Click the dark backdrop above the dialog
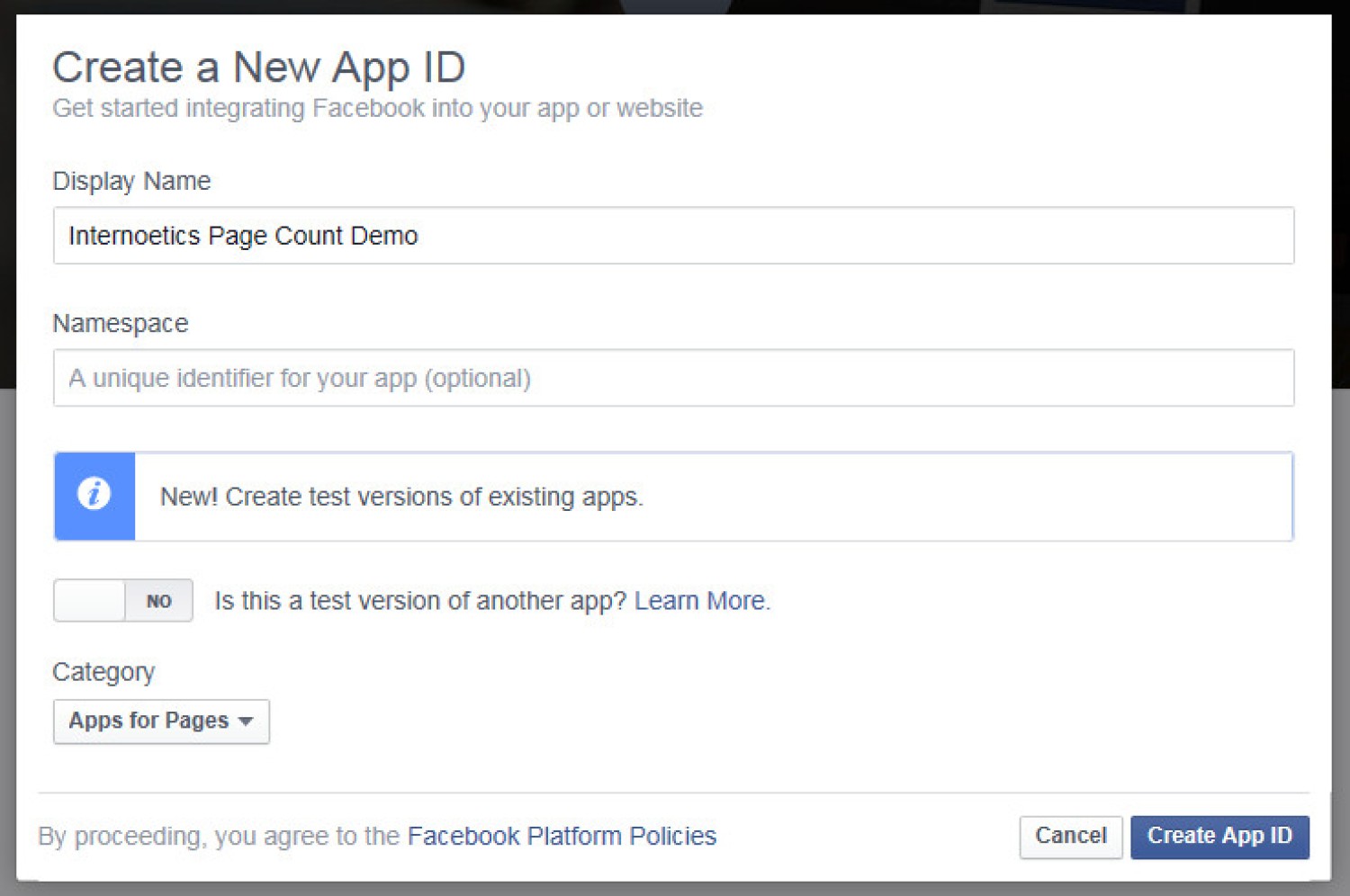The width and height of the screenshot is (1350, 896). 675,6
